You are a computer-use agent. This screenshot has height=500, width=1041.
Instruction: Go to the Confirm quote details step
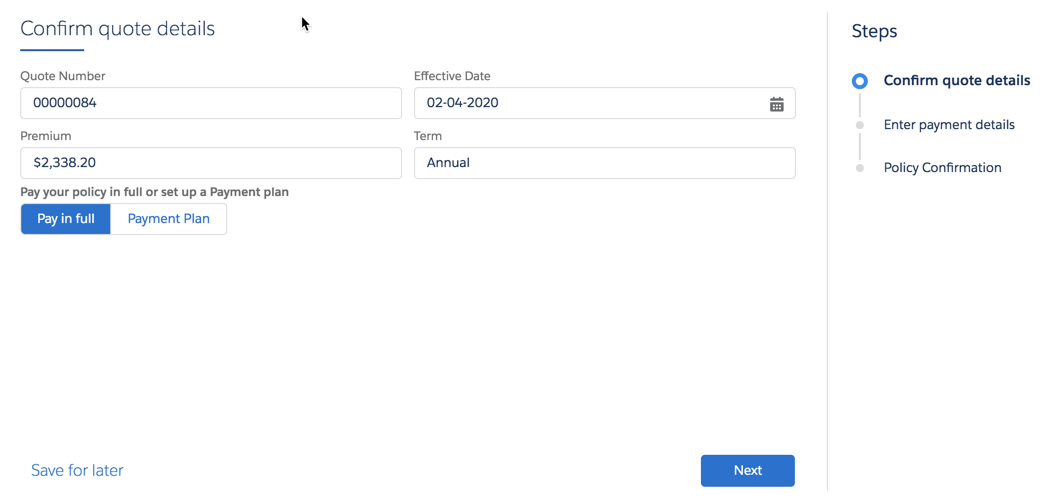click(957, 81)
